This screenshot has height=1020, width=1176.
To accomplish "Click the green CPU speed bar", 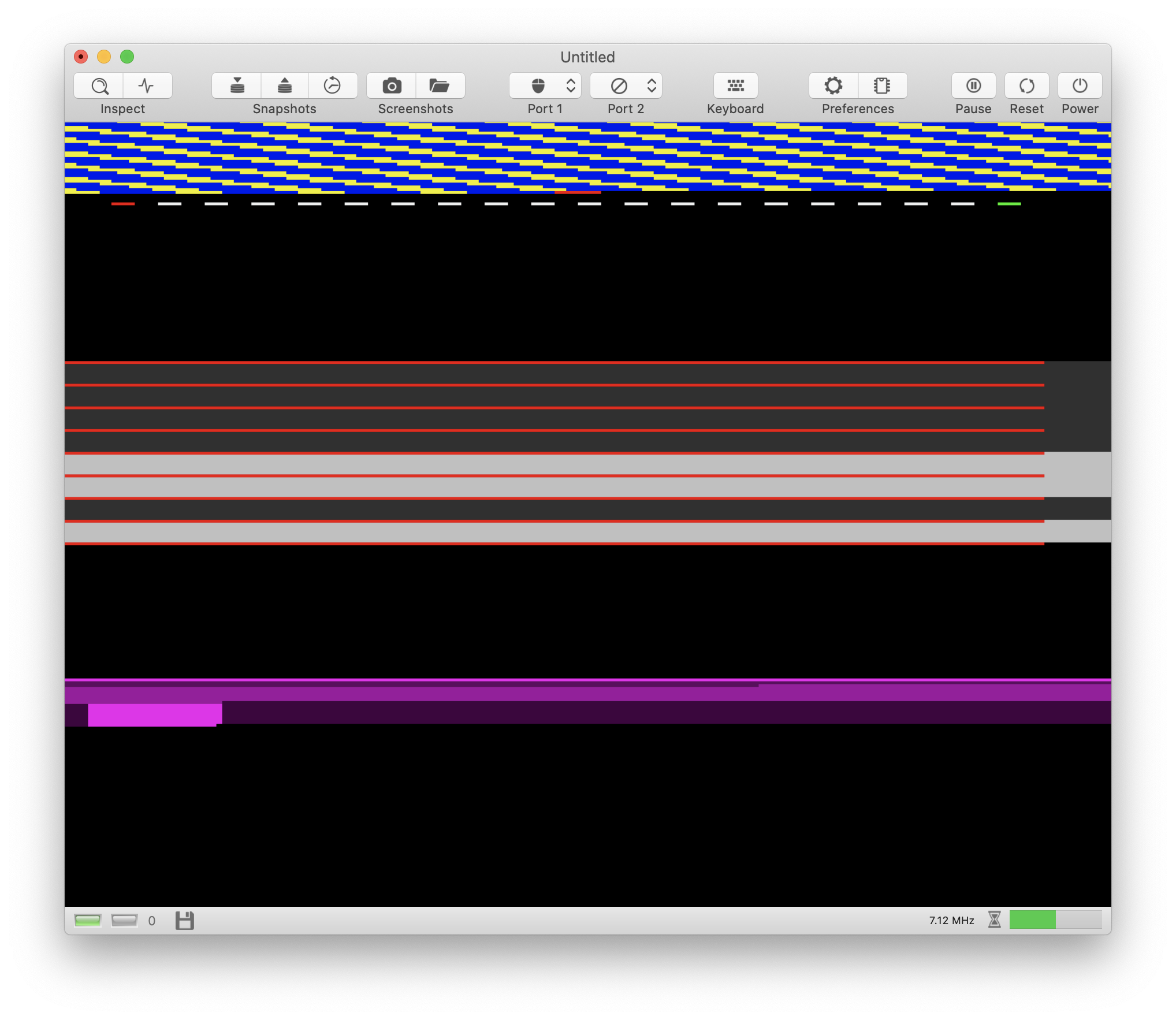I will point(1055,920).
